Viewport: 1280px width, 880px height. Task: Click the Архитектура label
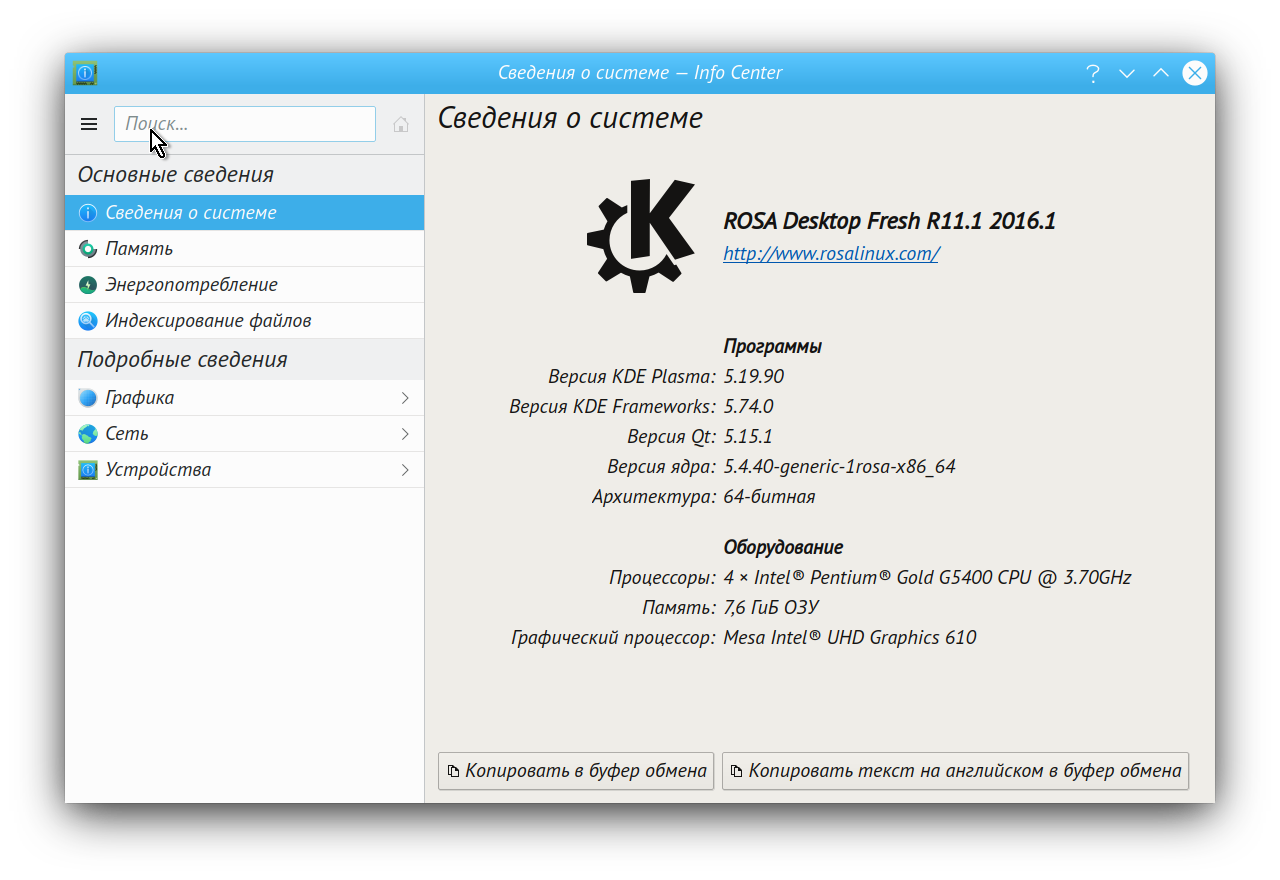pos(654,497)
